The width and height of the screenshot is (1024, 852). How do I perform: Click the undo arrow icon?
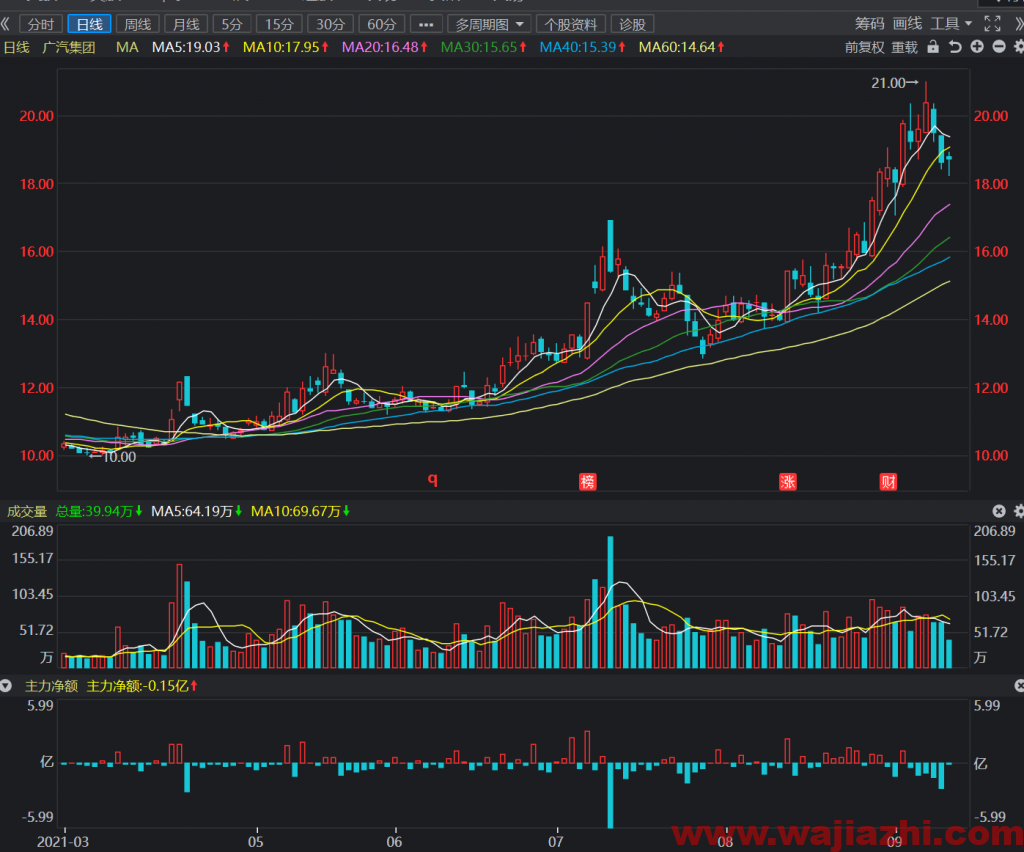955,47
